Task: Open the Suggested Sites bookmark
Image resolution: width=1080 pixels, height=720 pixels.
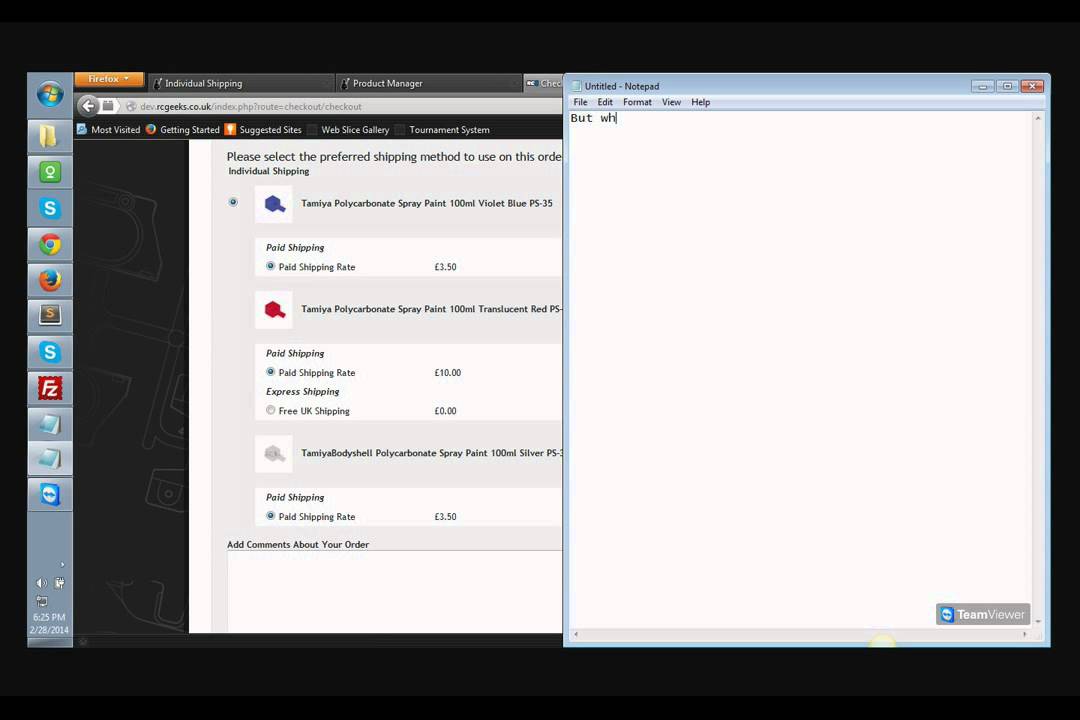Action: 263,130
